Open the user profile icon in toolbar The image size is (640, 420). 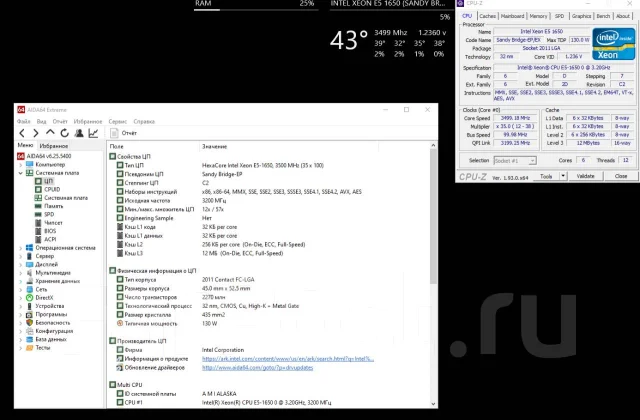tap(79, 133)
